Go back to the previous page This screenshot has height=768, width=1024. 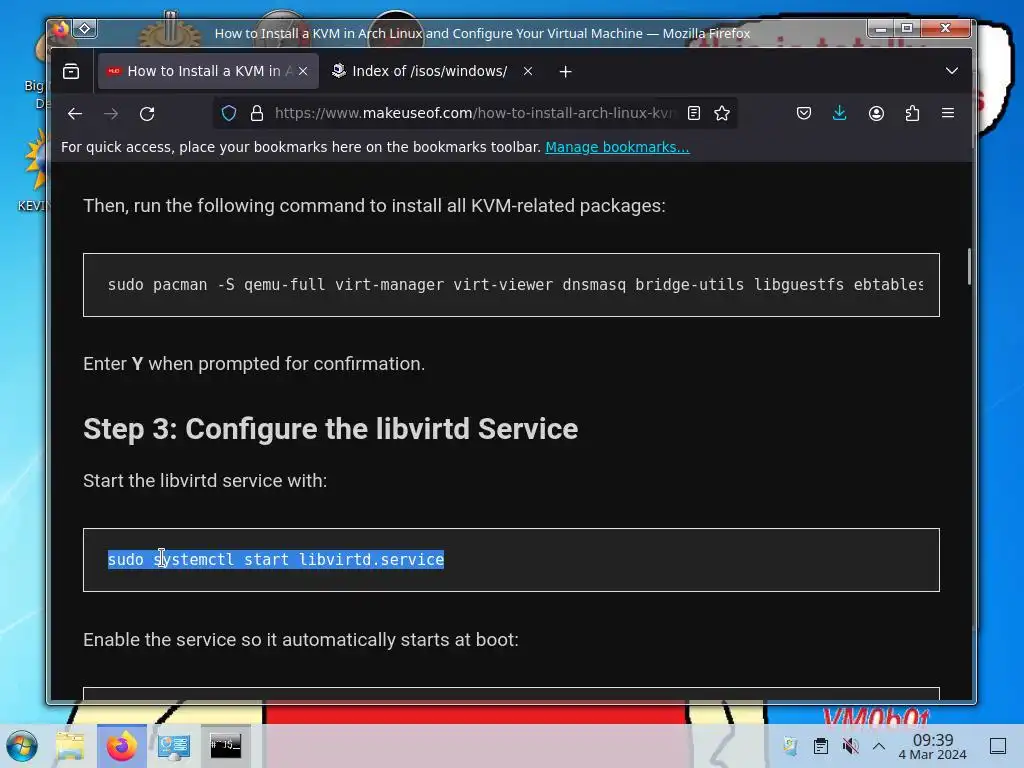coord(75,114)
